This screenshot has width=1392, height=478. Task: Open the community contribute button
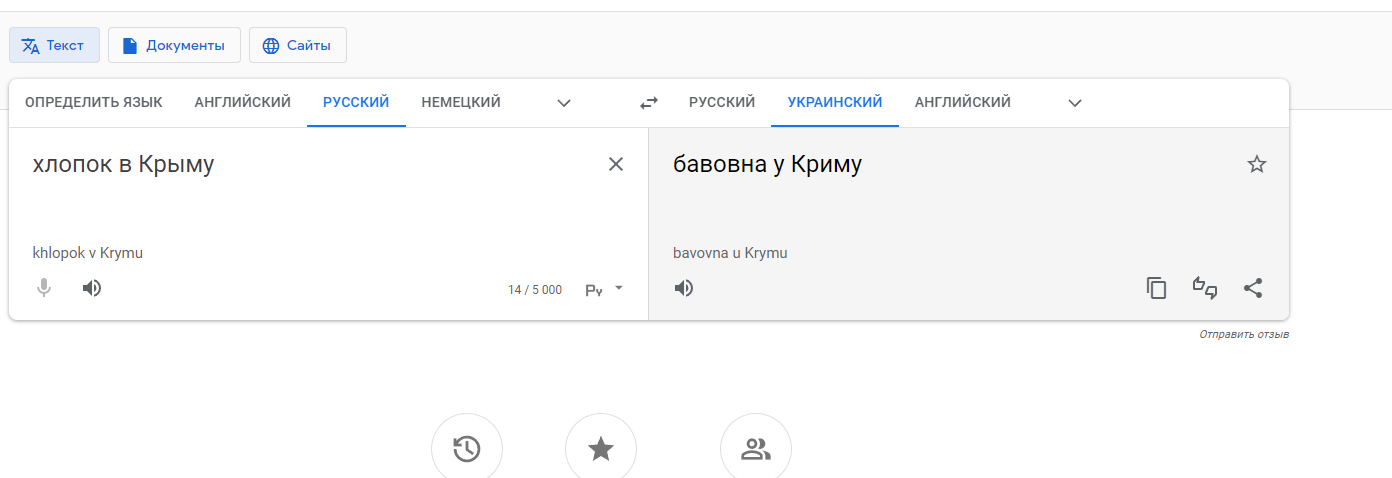click(756, 449)
